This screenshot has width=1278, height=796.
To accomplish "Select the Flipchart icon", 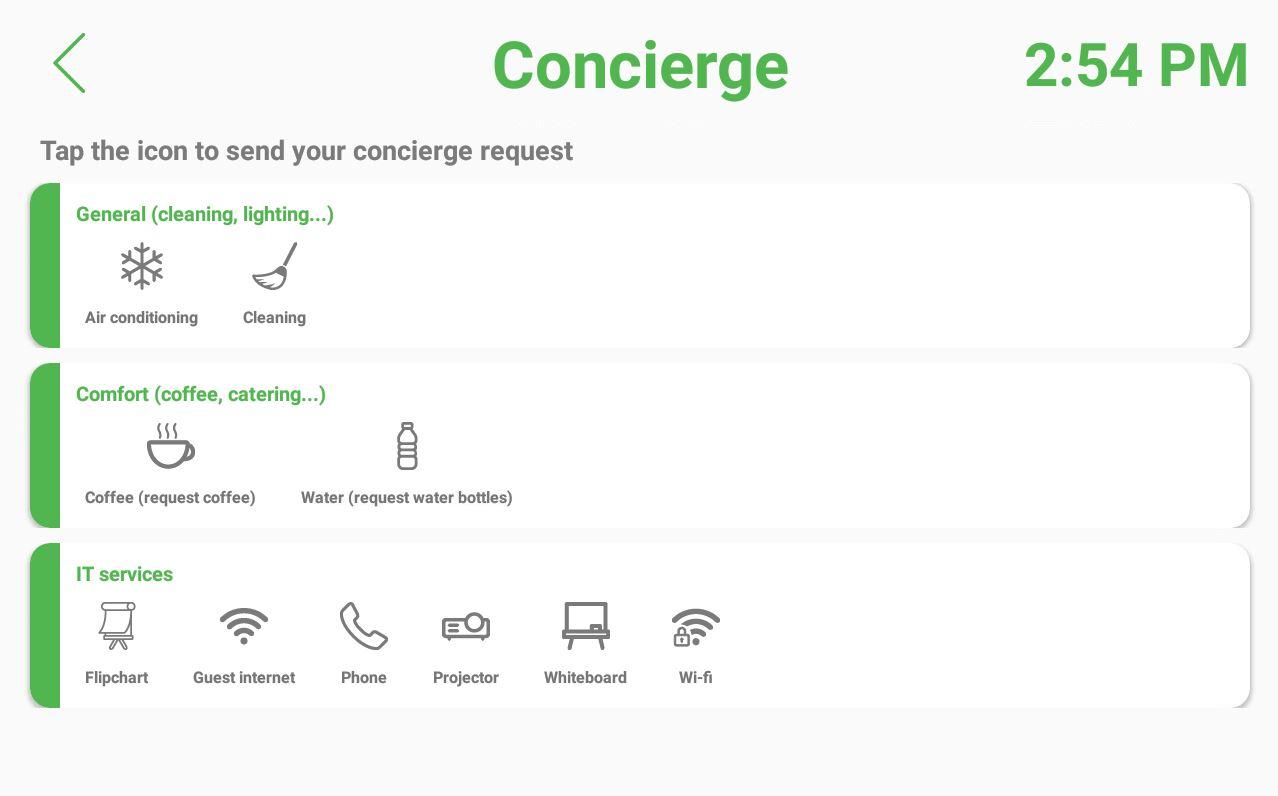I will tap(117, 626).
